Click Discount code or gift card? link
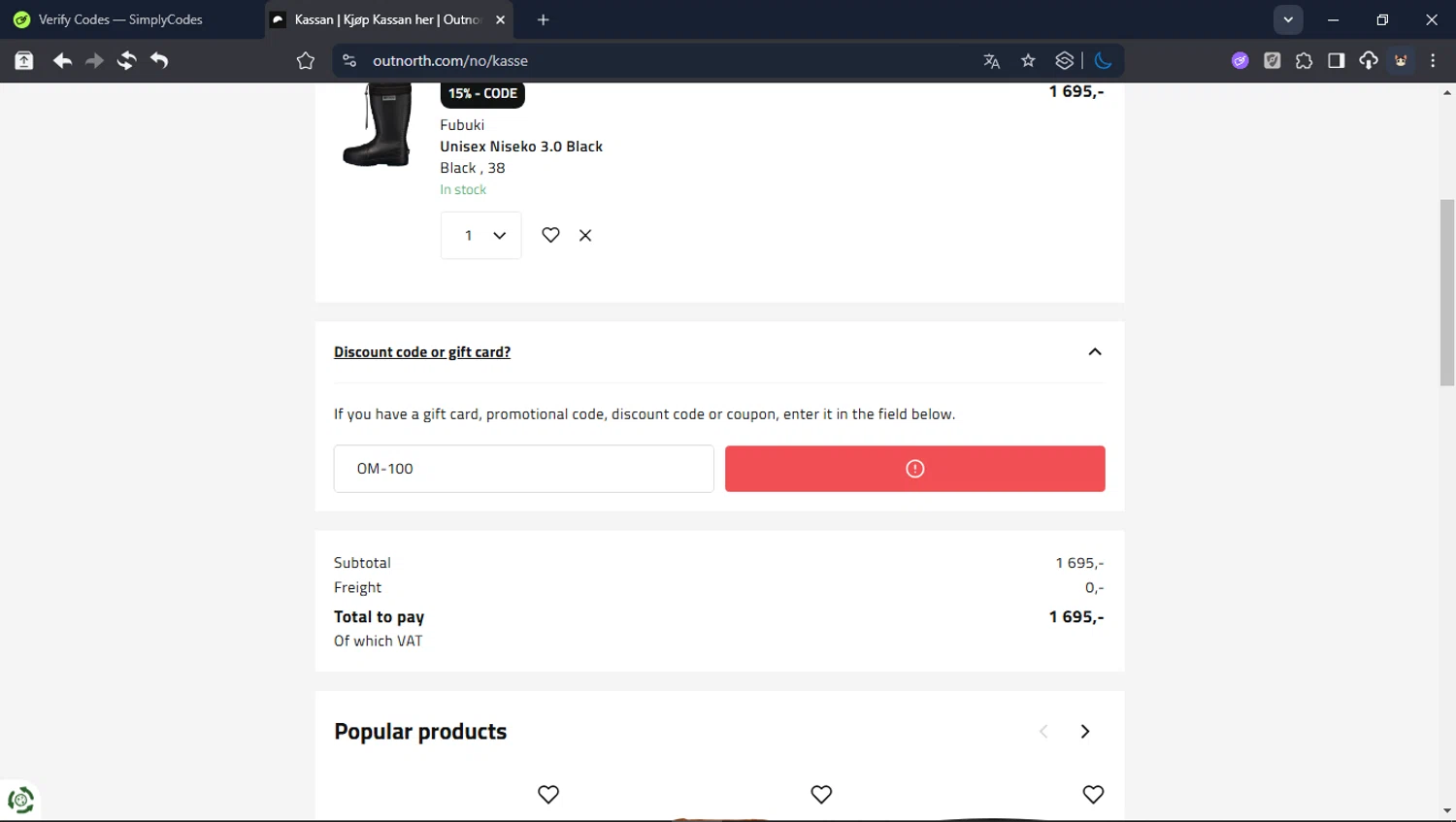Viewport: 1456px width, 822px height. [x=422, y=352]
